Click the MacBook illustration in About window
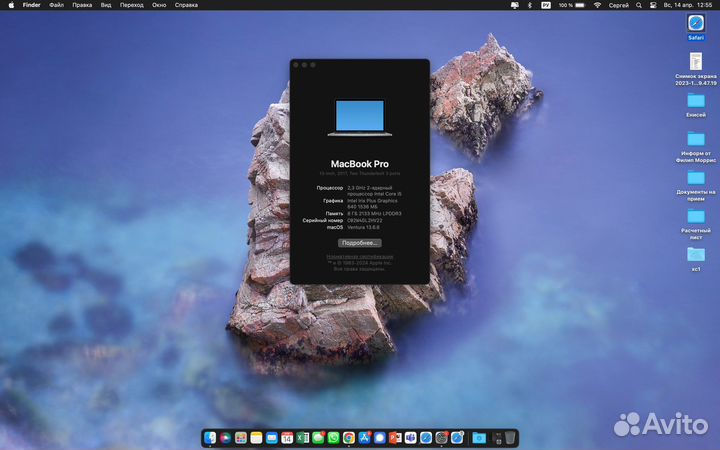The image size is (720, 450). tap(360, 118)
